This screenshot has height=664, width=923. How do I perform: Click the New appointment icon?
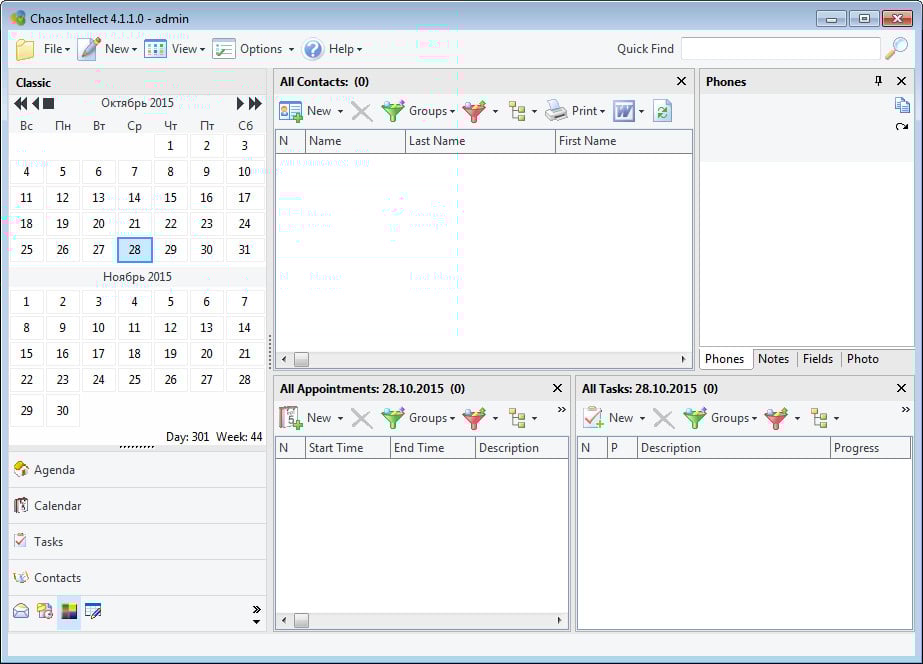coord(290,418)
